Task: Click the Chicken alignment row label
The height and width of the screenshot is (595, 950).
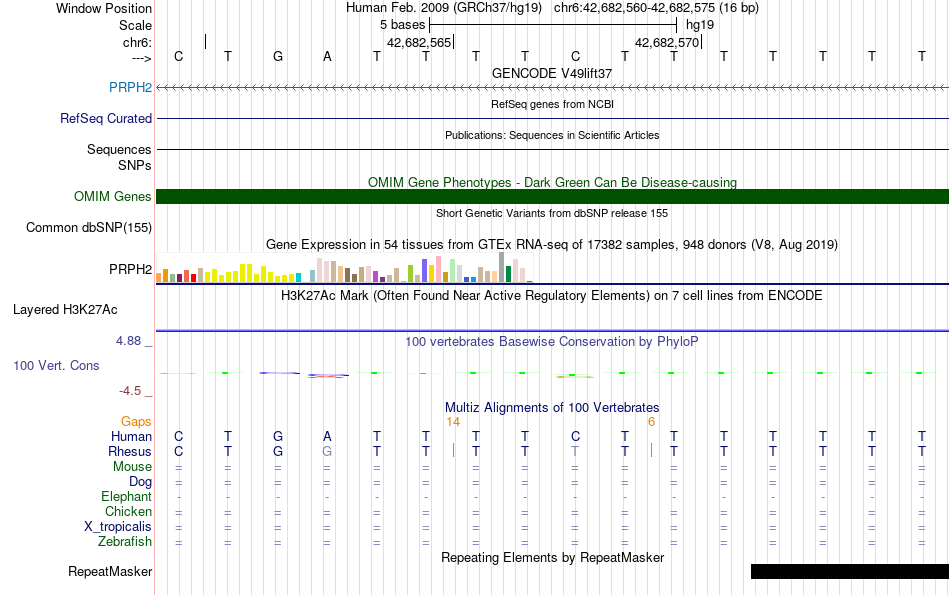Action: click(x=128, y=511)
